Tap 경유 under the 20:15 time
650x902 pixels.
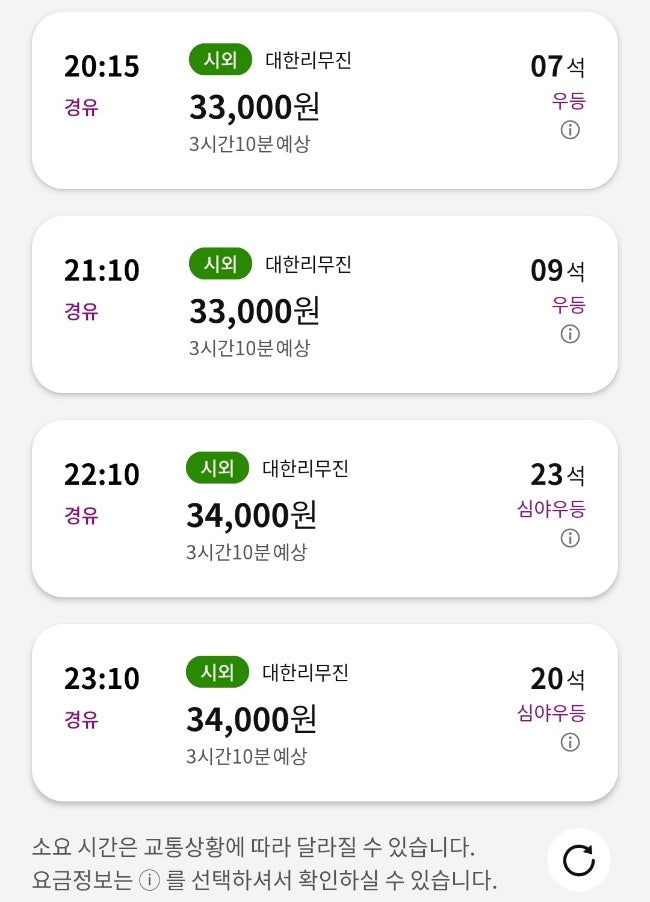(81, 108)
